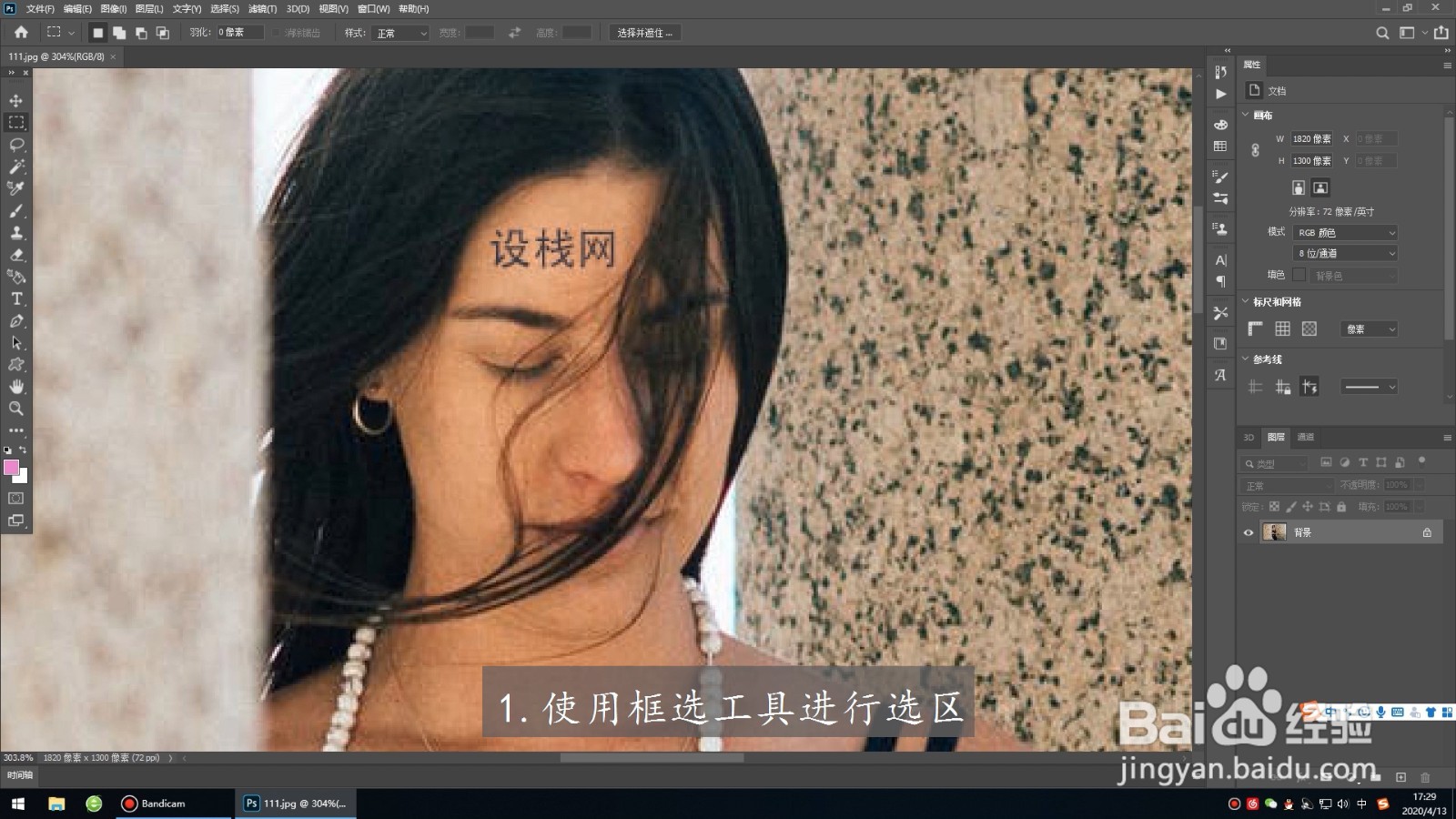Hide the Background layer eye icon
Image resolution: width=1456 pixels, height=819 pixels.
(x=1249, y=533)
